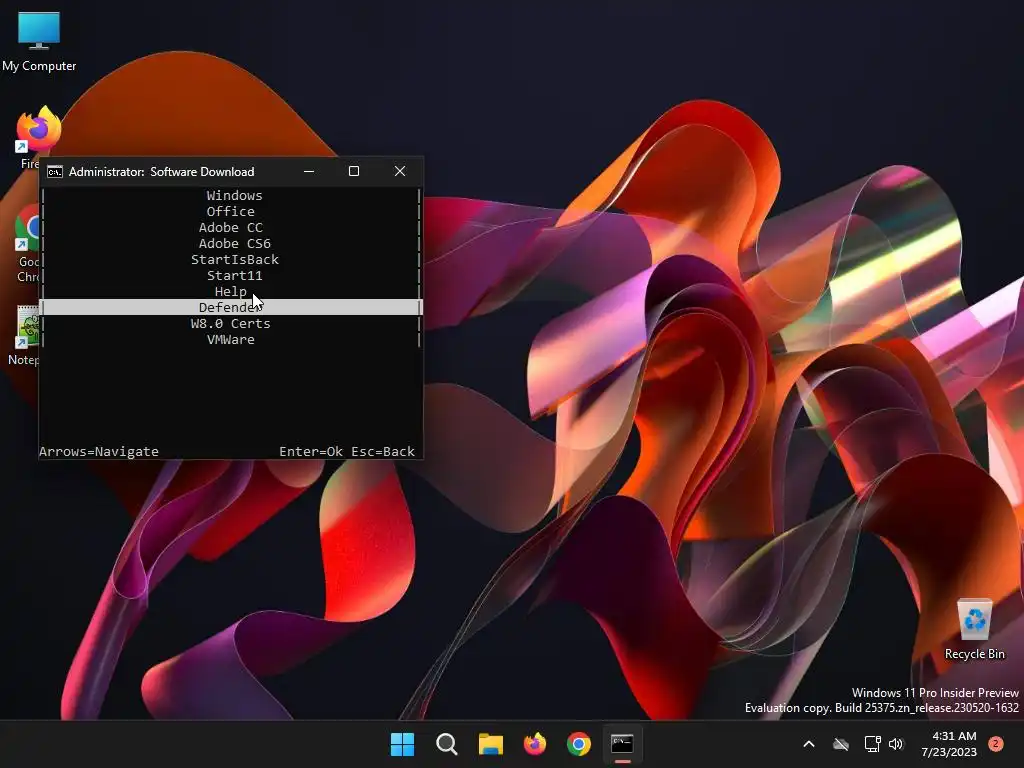This screenshot has width=1024, height=768.
Task: Open the Notepad++ desktop shortcut
Action: [26, 335]
